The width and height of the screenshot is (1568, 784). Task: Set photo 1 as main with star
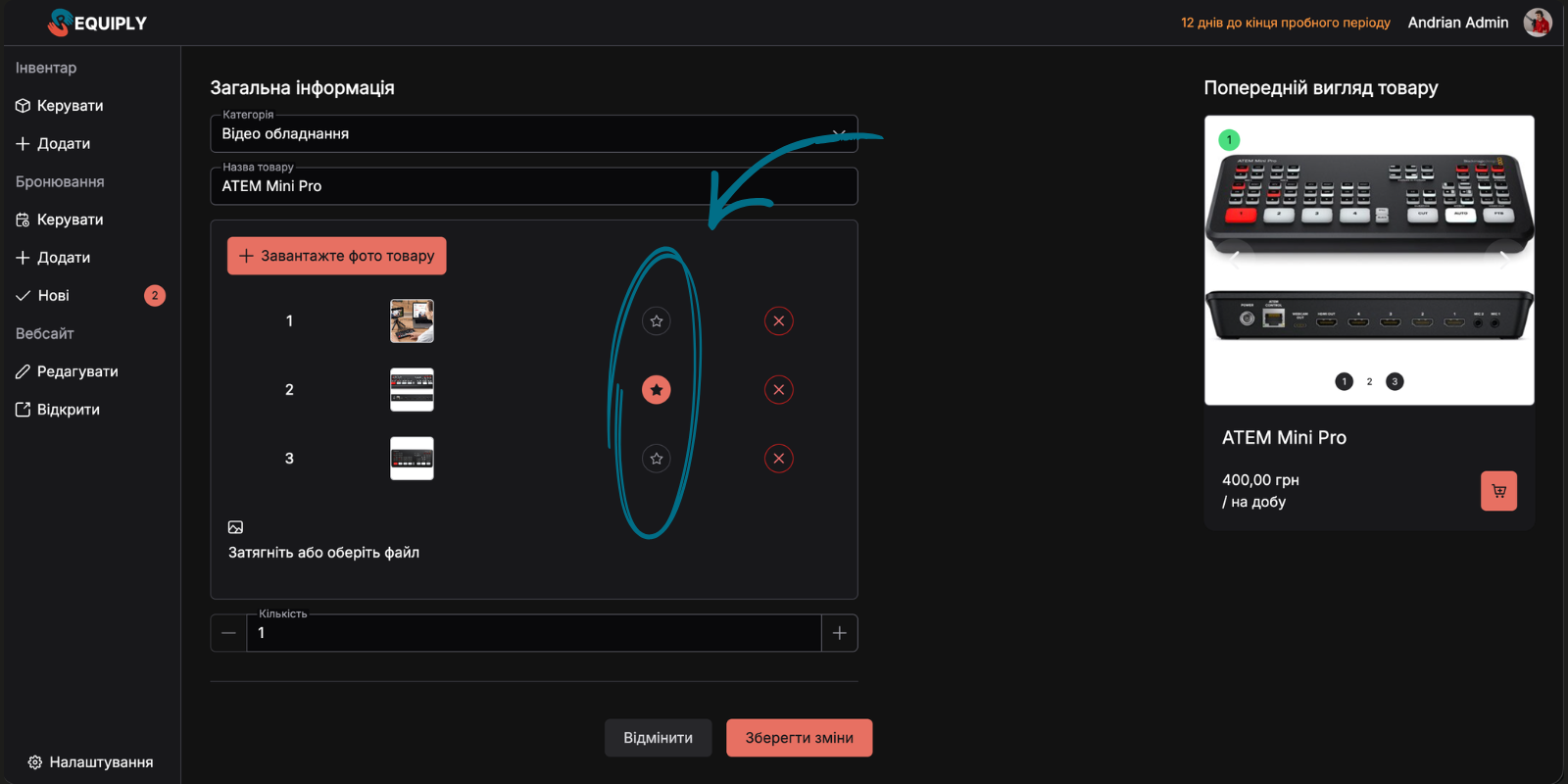point(657,321)
